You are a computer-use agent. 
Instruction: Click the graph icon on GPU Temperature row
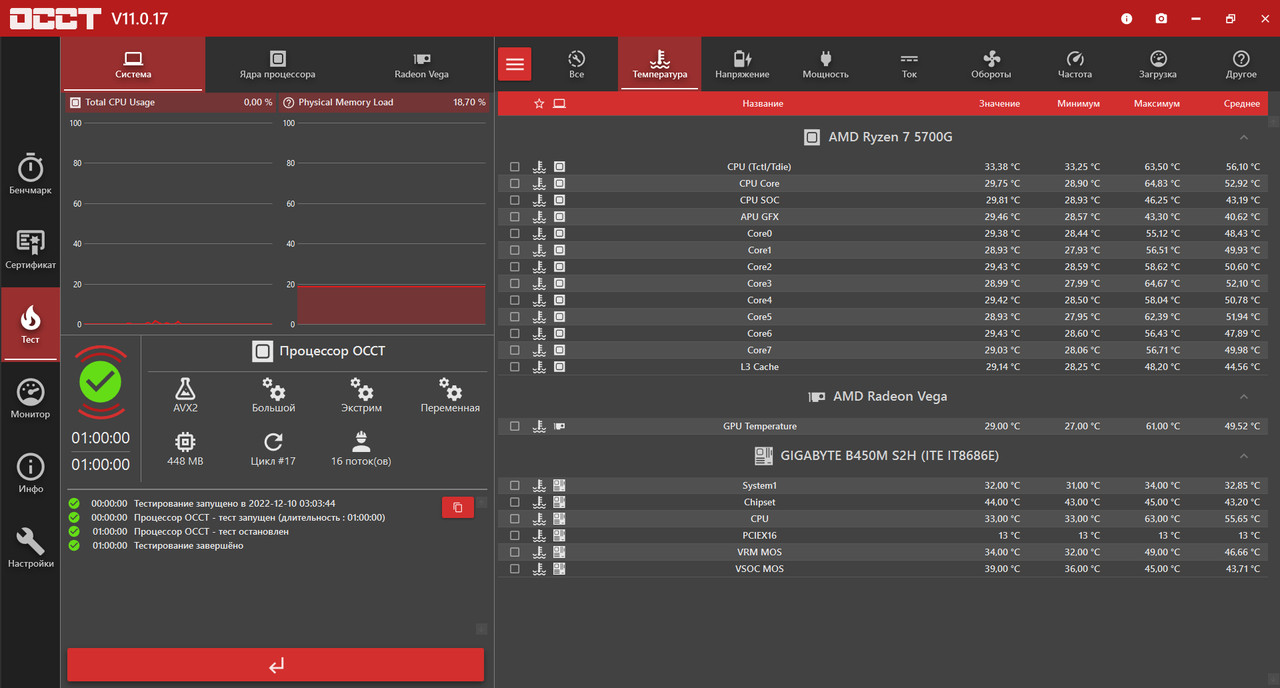539,426
